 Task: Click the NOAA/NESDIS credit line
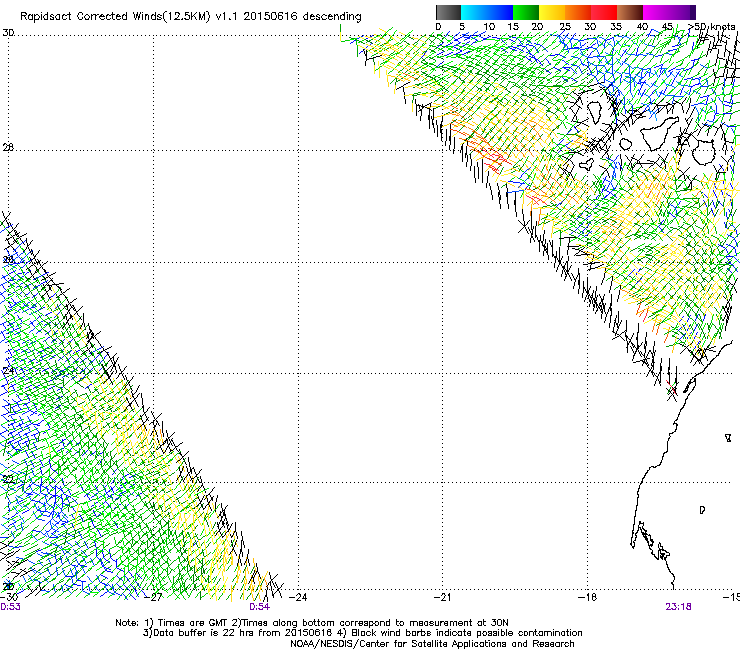click(432, 644)
